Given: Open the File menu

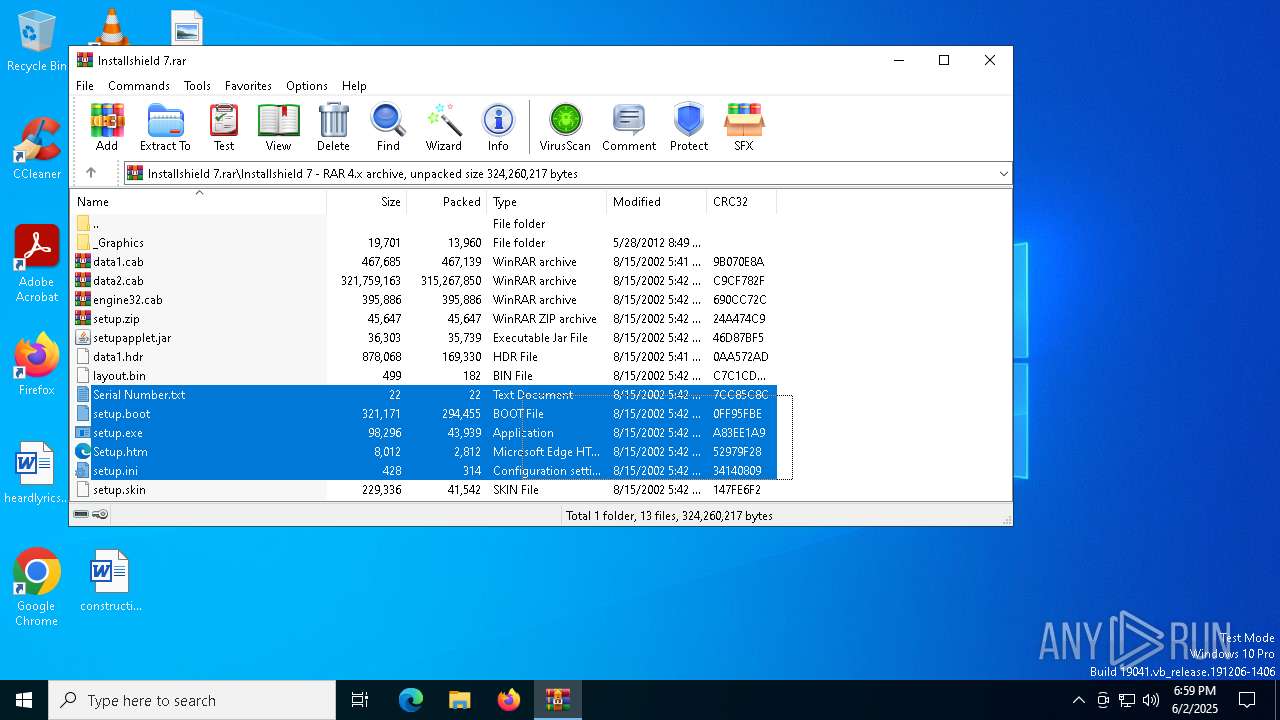Looking at the screenshot, I should click(x=85, y=86).
